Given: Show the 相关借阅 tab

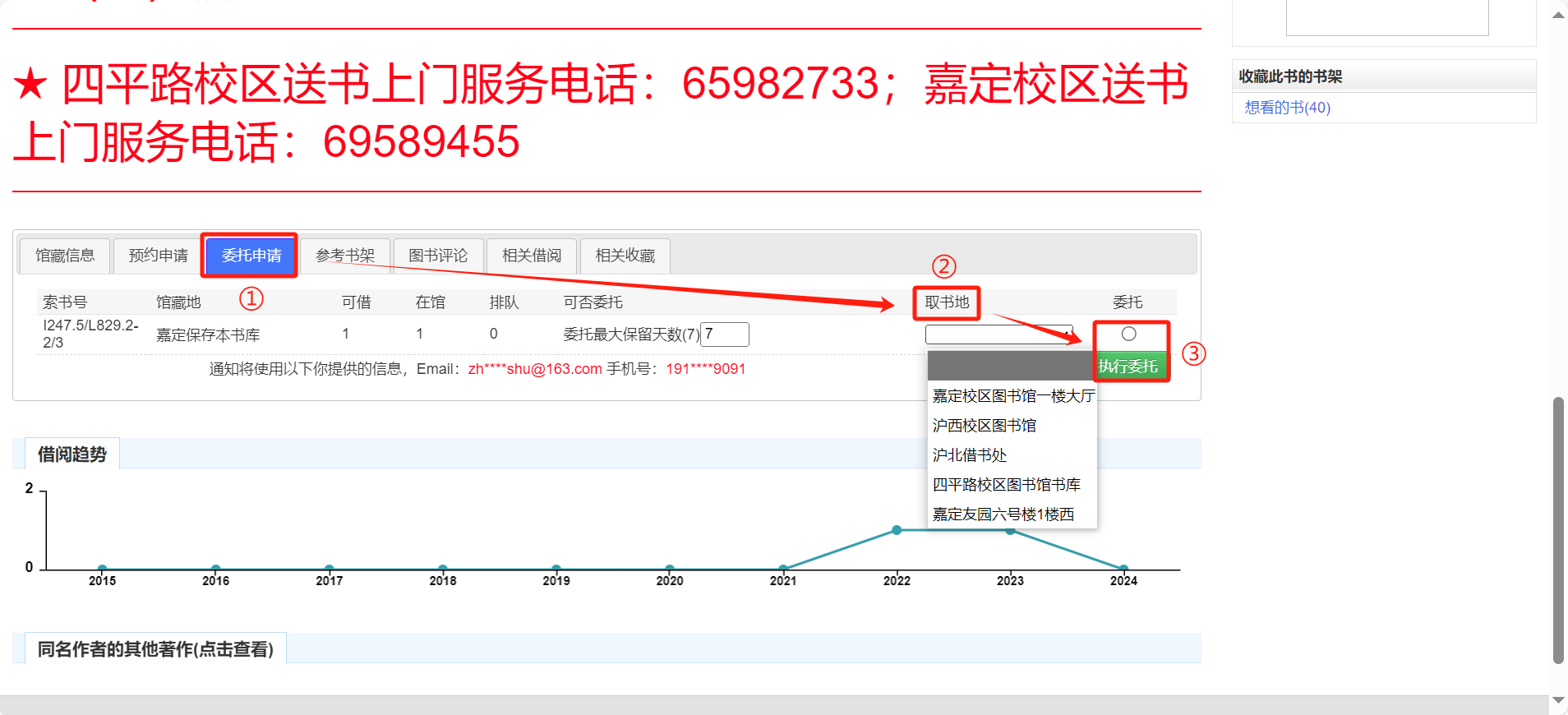Looking at the screenshot, I should pyautogui.click(x=532, y=256).
